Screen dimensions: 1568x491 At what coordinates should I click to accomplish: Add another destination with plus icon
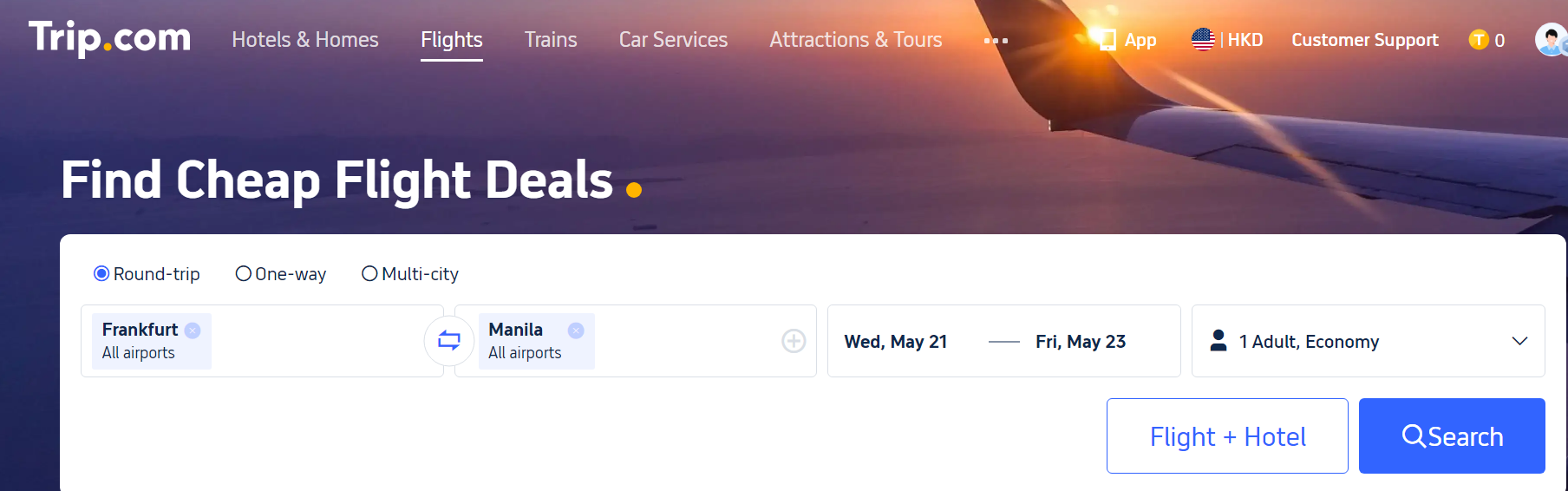tap(794, 341)
